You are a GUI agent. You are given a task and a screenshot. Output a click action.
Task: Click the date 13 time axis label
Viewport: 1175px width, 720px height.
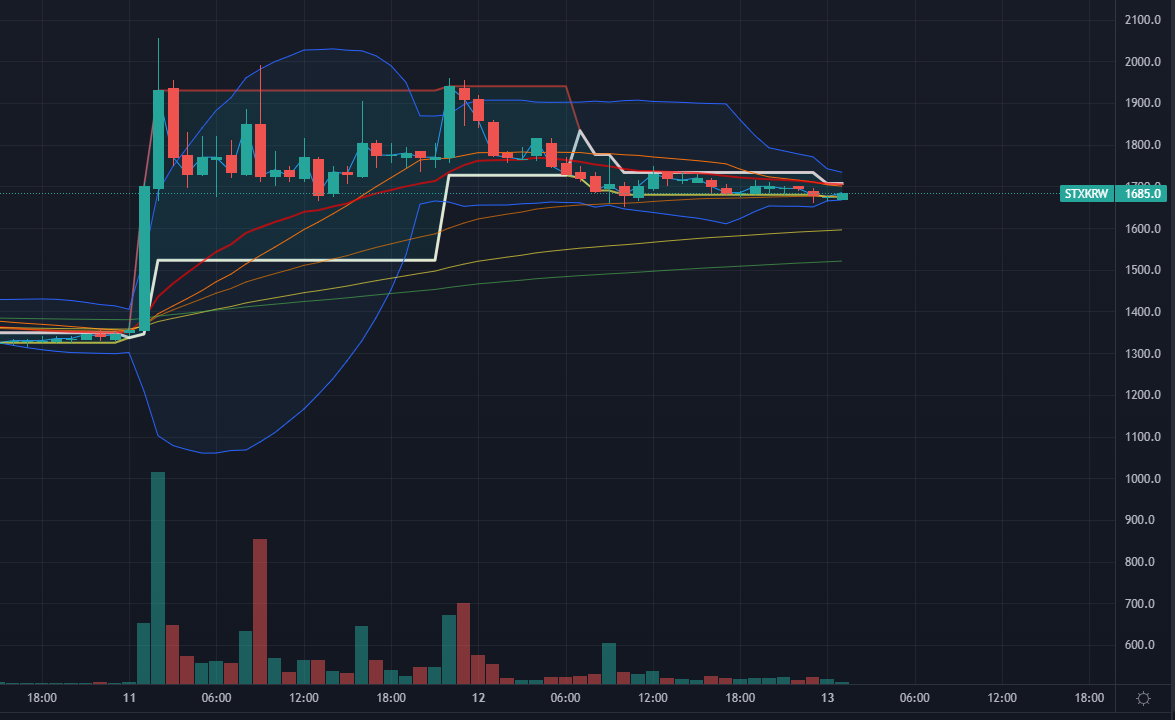827,698
